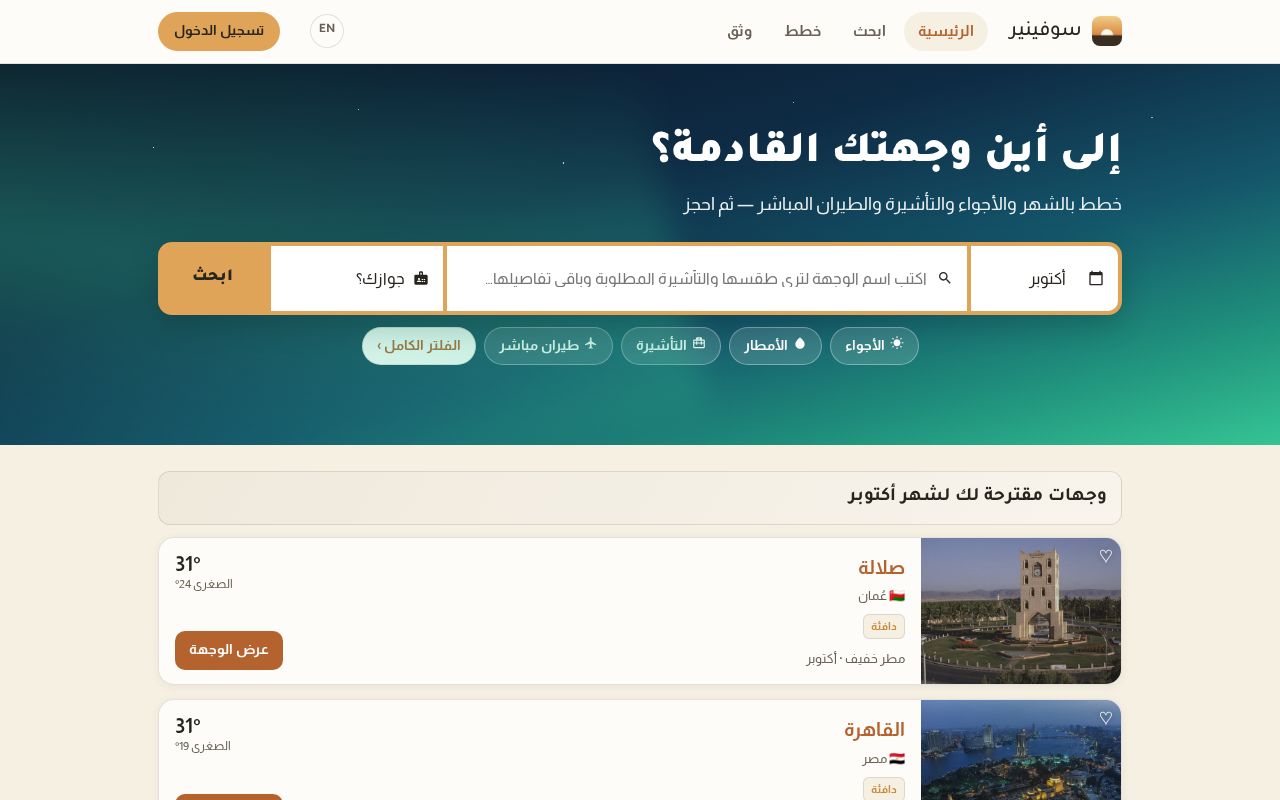Click the الصغرى 24° low temperature

204,584
